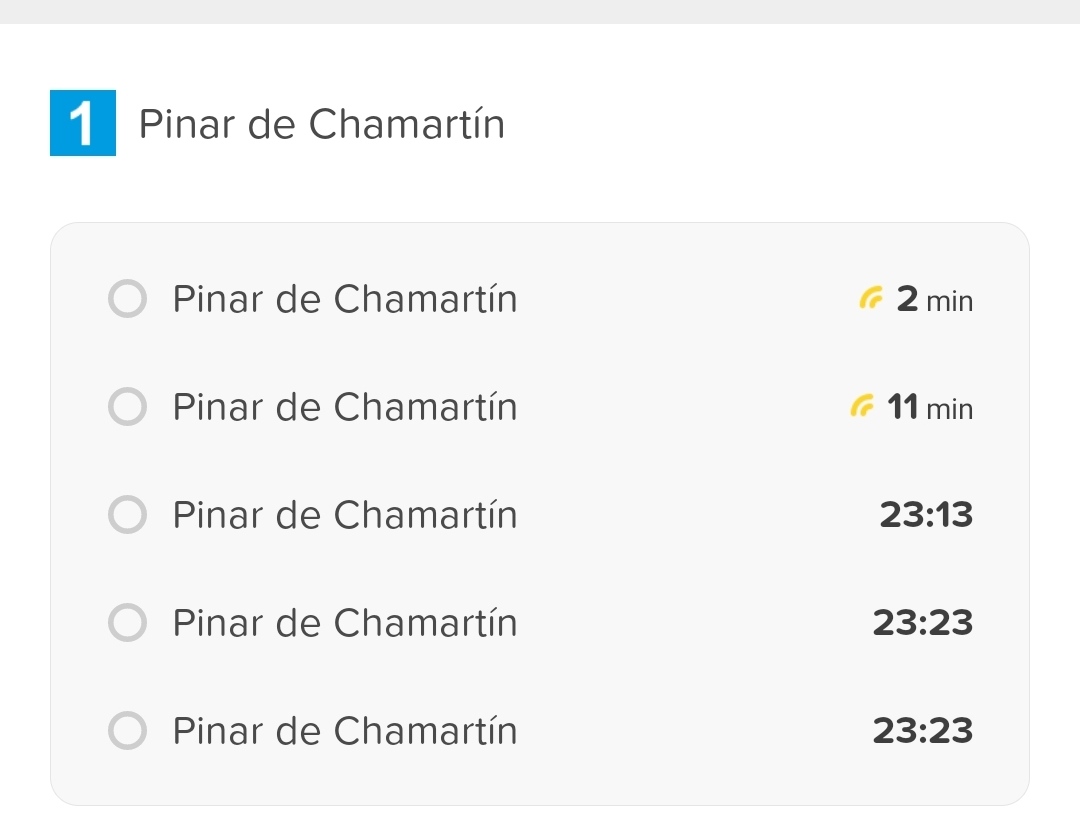Click Pinar de Chamartín label in fourth row
Screen dimensions: 1080x818
coord(345,623)
